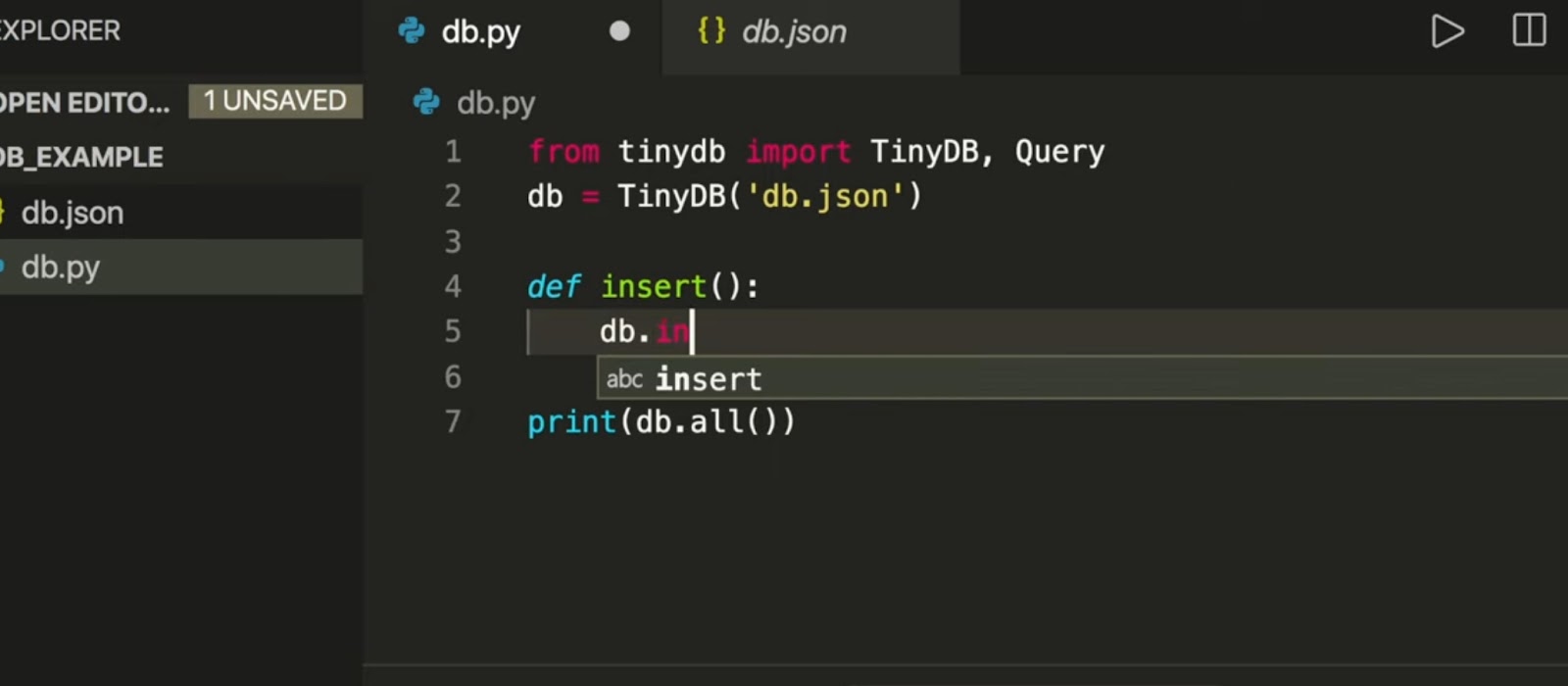Viewport: 1568px width, 686px height.
Task: Click the print call on line 7
Action: point(571,422)
